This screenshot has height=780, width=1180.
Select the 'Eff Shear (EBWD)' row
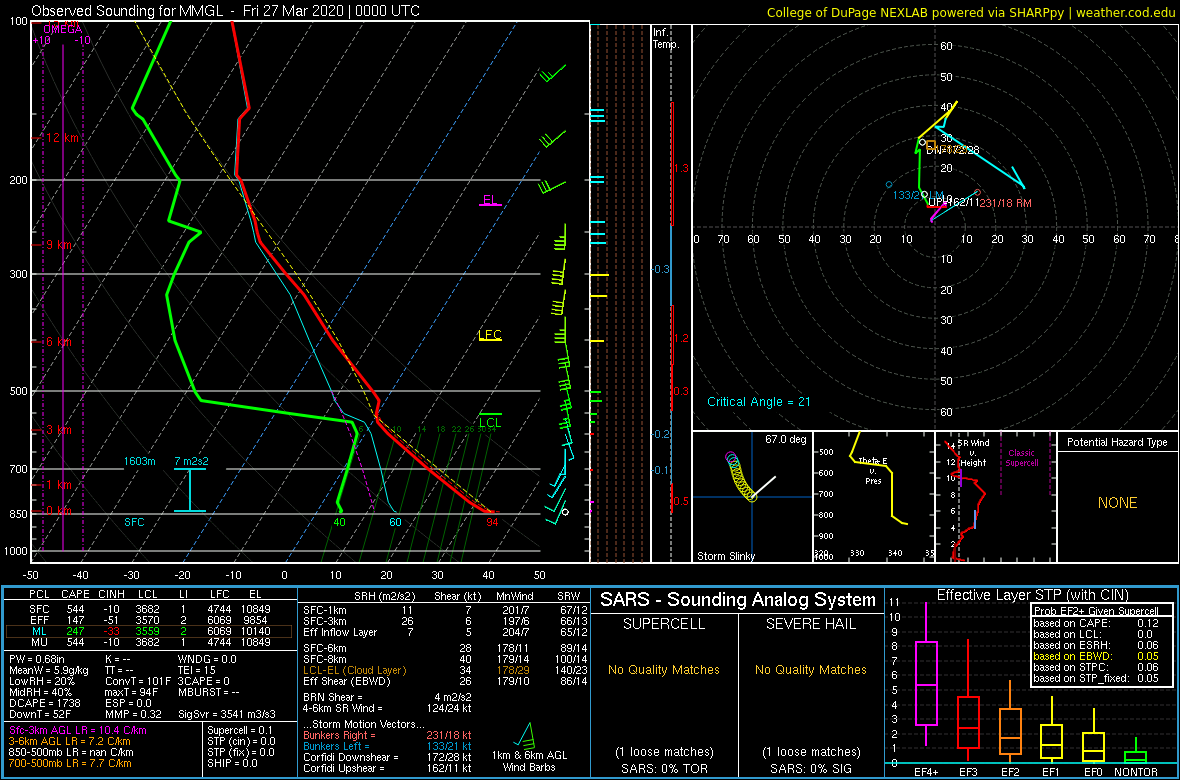tap(442, 681)
